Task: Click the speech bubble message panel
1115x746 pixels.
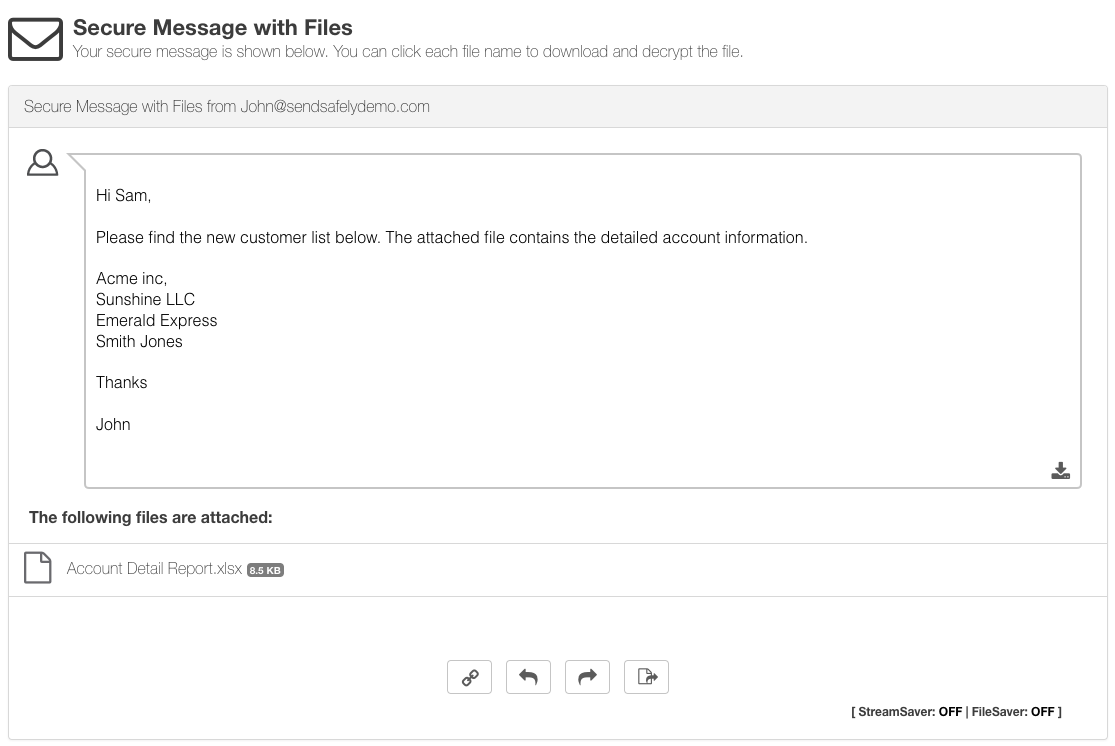Action: pos(583,320)
